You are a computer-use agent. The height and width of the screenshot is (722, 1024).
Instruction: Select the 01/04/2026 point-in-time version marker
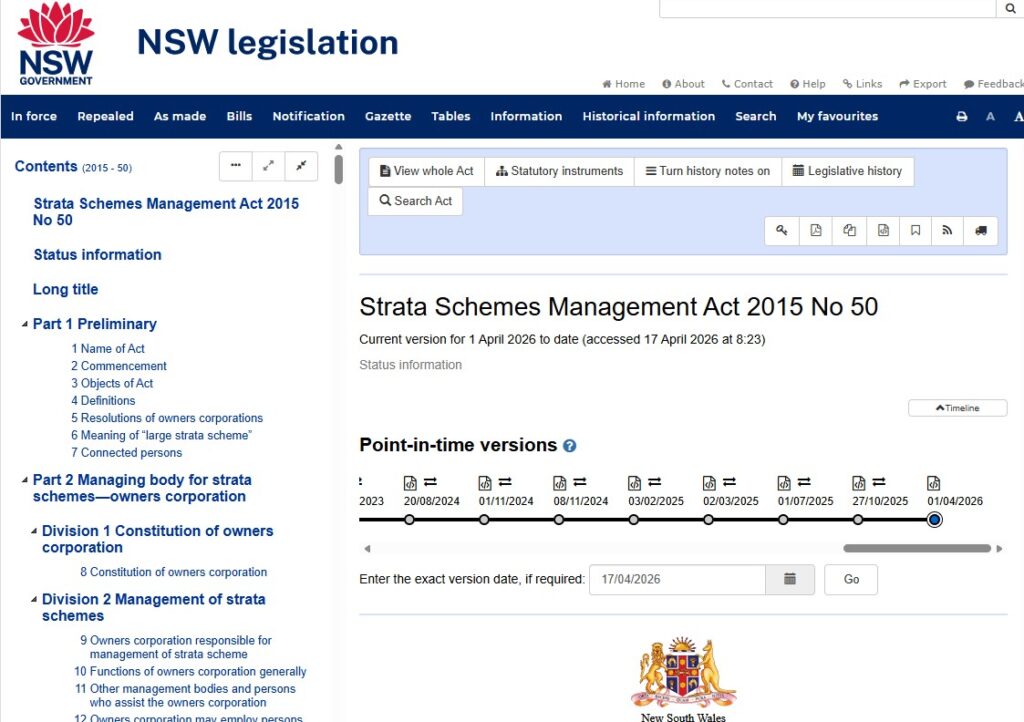click(934, 519)
